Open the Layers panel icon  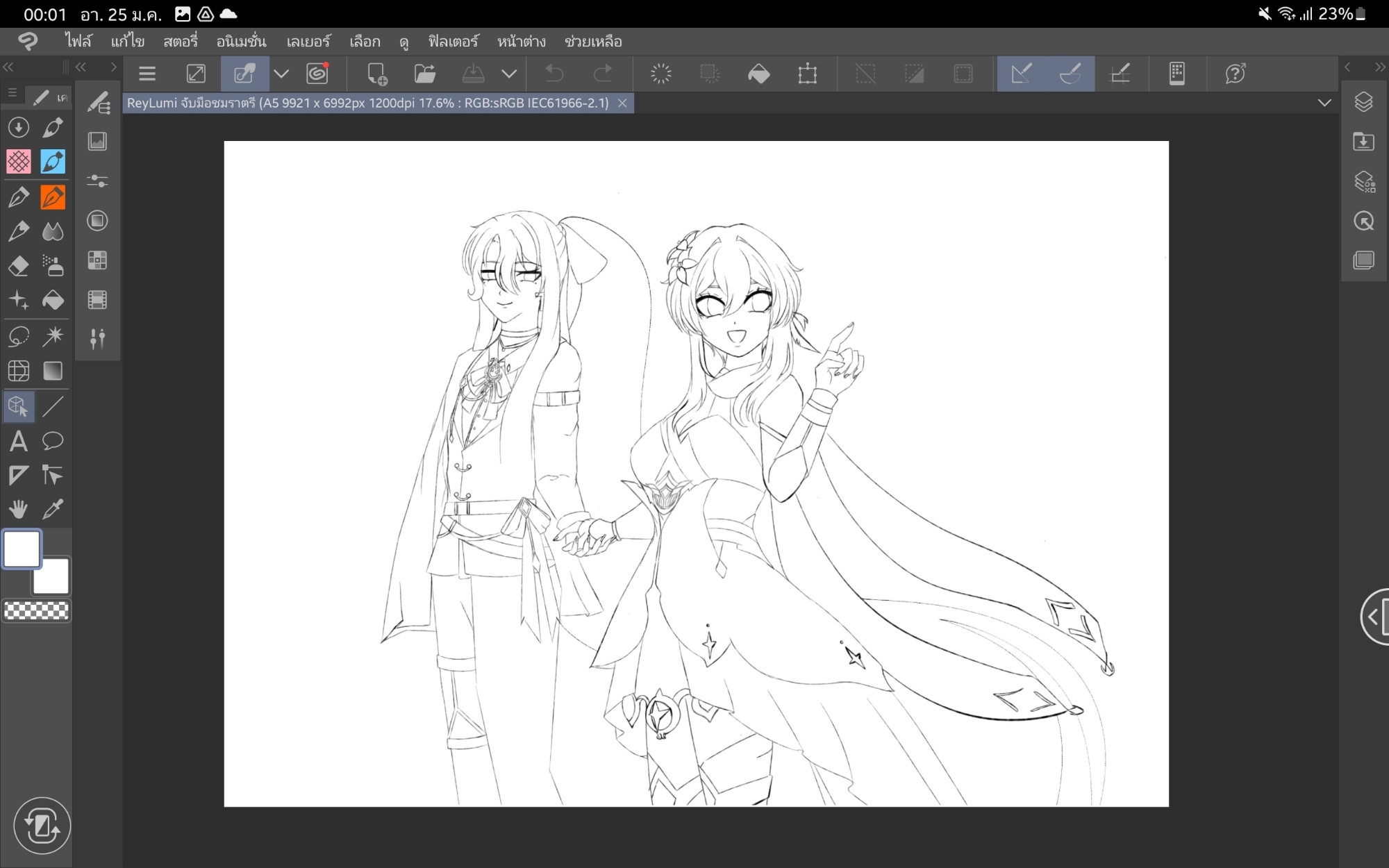pyautogui.click(x=1363, y=102)
